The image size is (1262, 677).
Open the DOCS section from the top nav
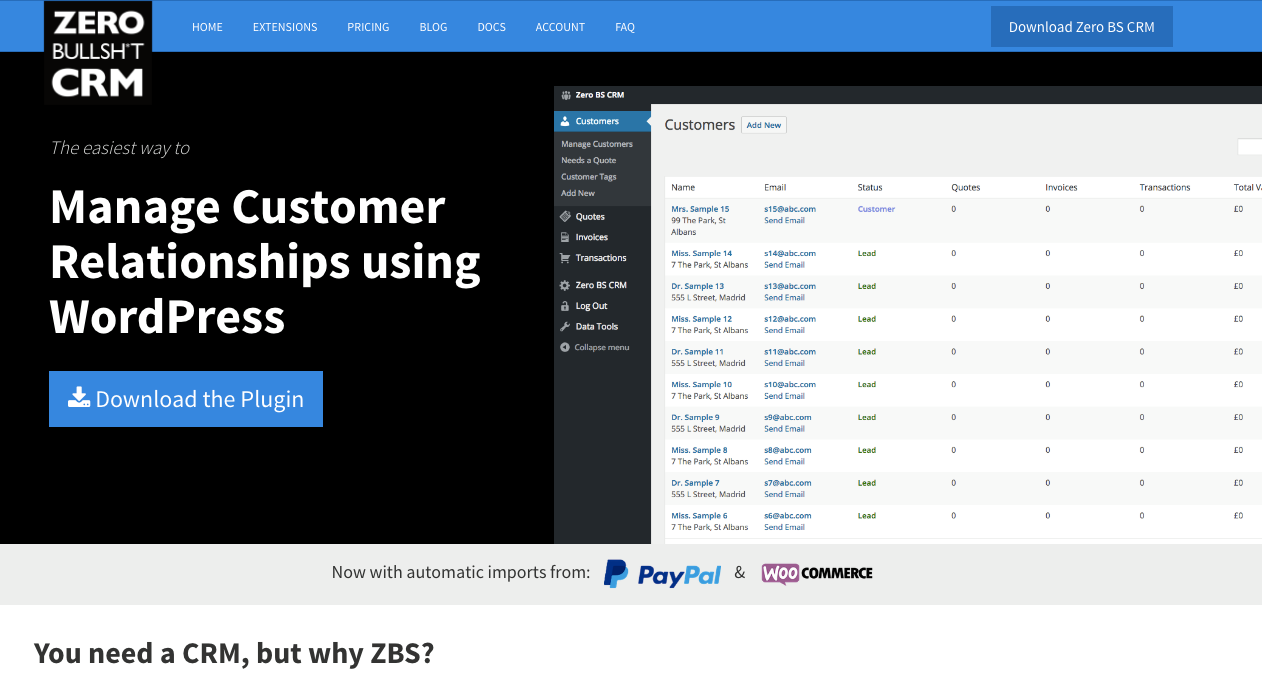(491, 27)
